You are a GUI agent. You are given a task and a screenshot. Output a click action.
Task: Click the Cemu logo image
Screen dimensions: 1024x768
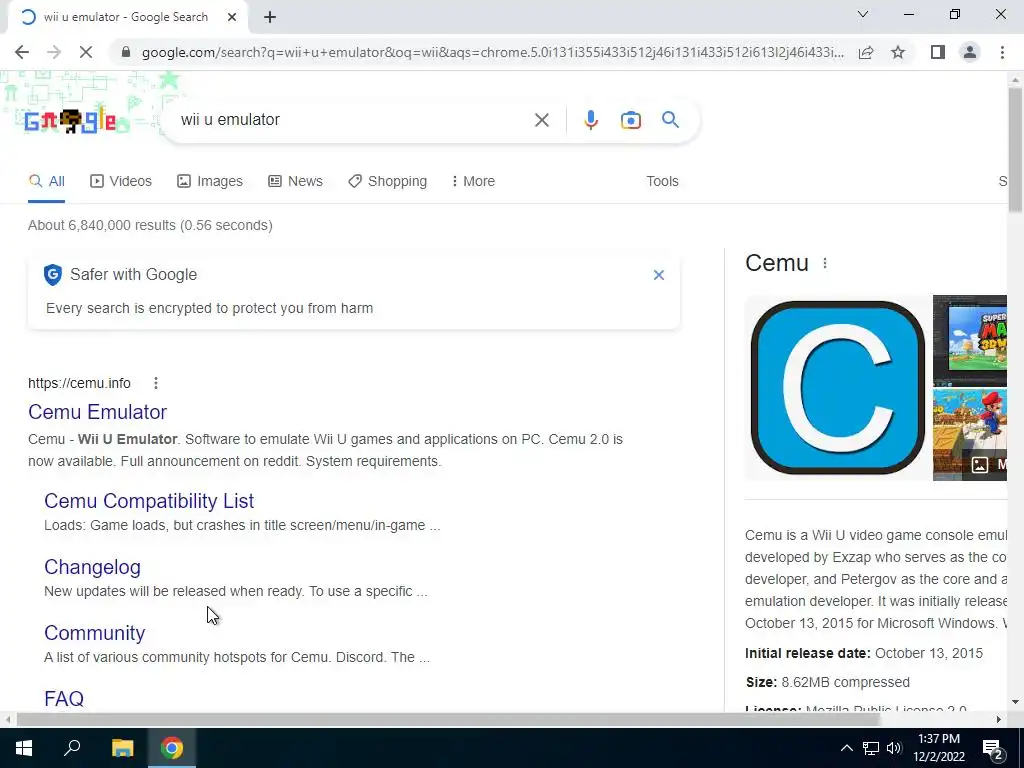coord(838,387)
